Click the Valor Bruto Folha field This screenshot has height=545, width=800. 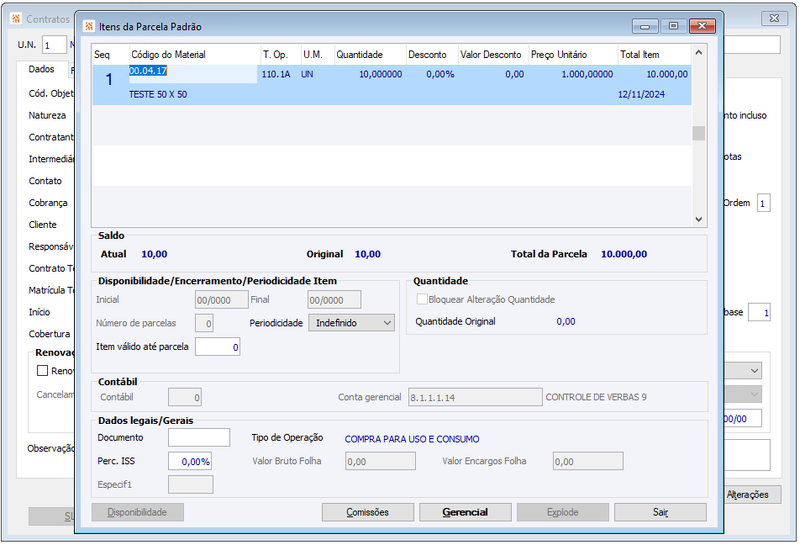pos(380,461)
